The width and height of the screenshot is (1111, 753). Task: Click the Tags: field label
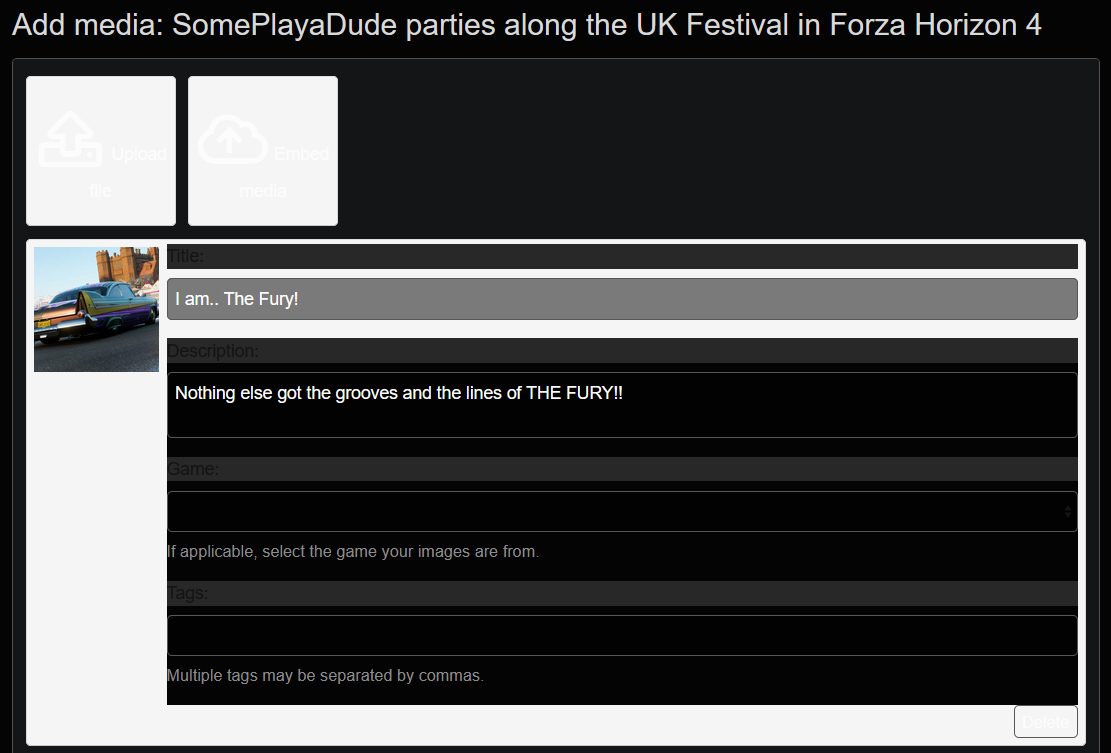pos(188,593)
